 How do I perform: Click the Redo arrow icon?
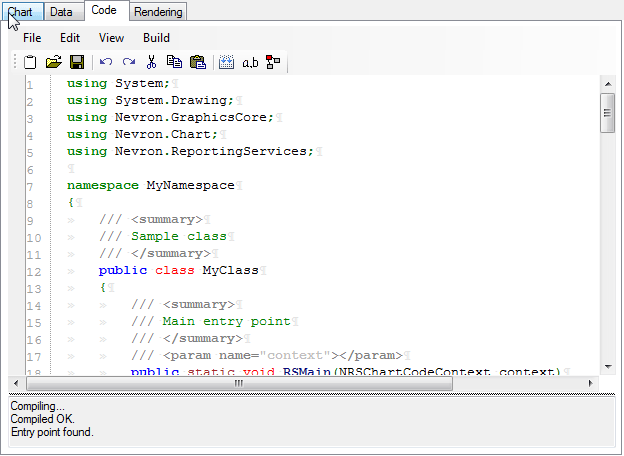[x=129, y=62]
